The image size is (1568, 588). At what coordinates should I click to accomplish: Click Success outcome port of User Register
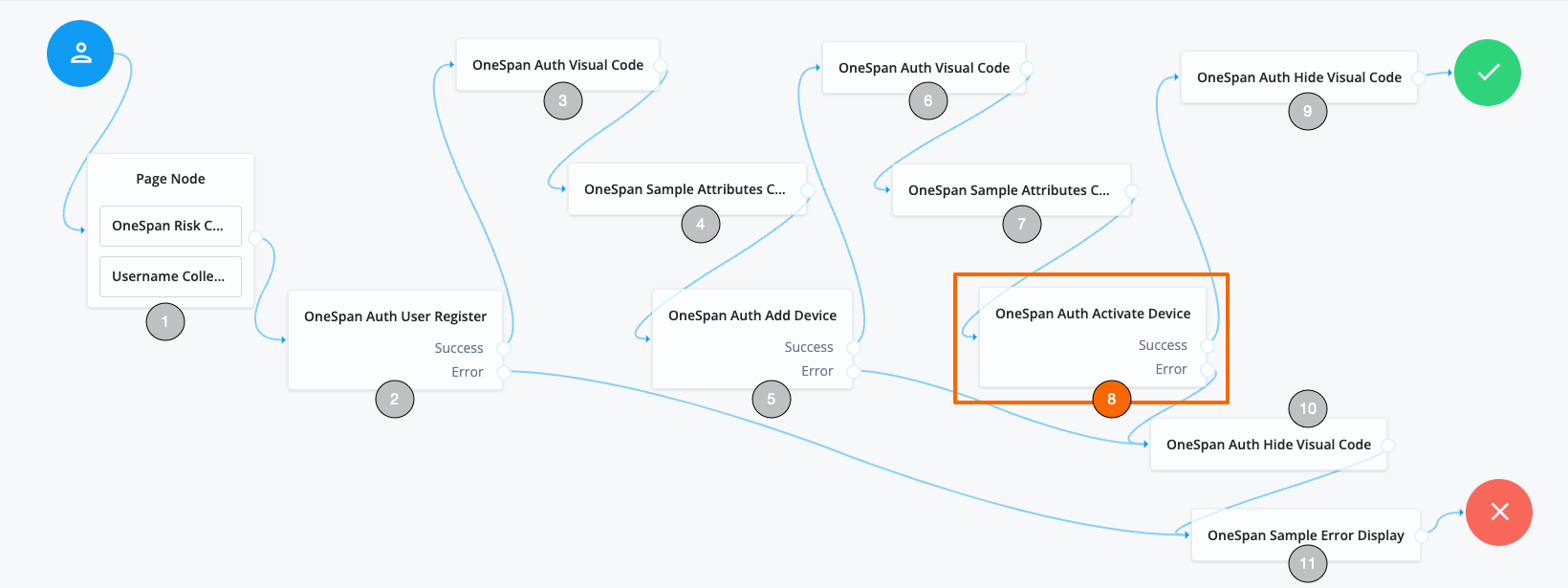(x=504, y=349)
